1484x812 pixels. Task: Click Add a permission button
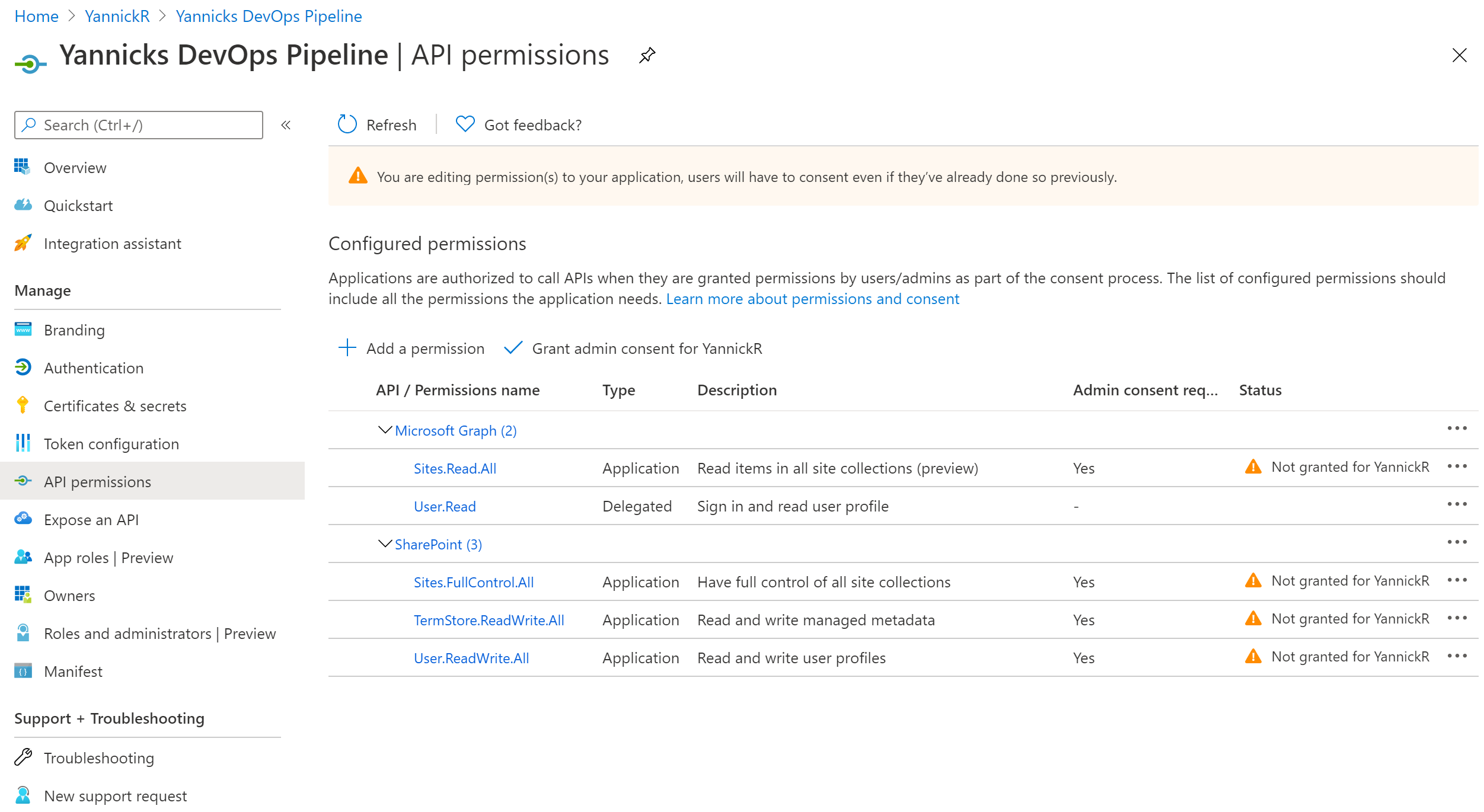click(x=411, y=349)
